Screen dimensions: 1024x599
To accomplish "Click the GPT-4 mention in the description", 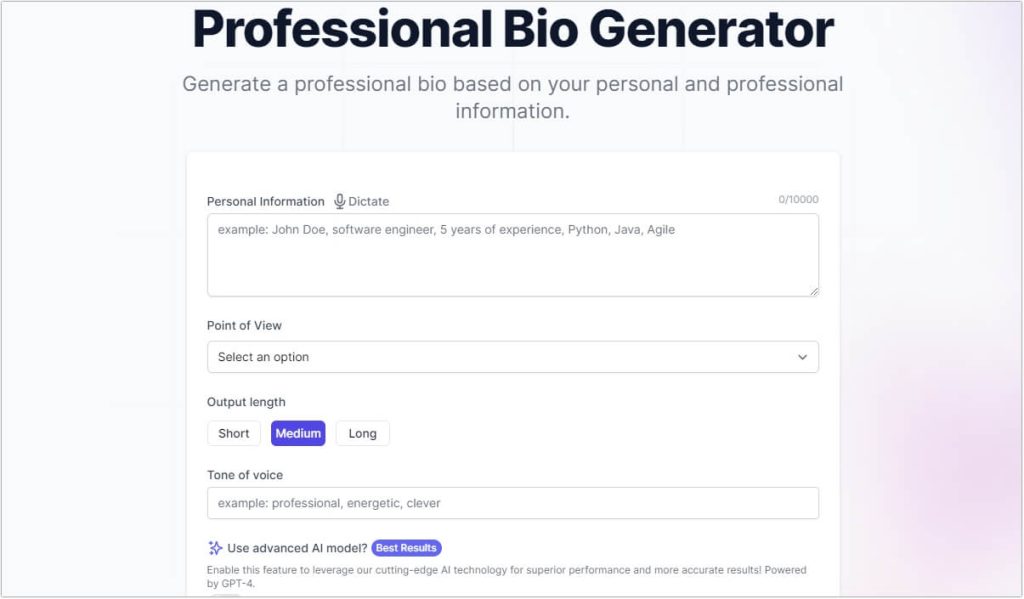I will point(234,582).
